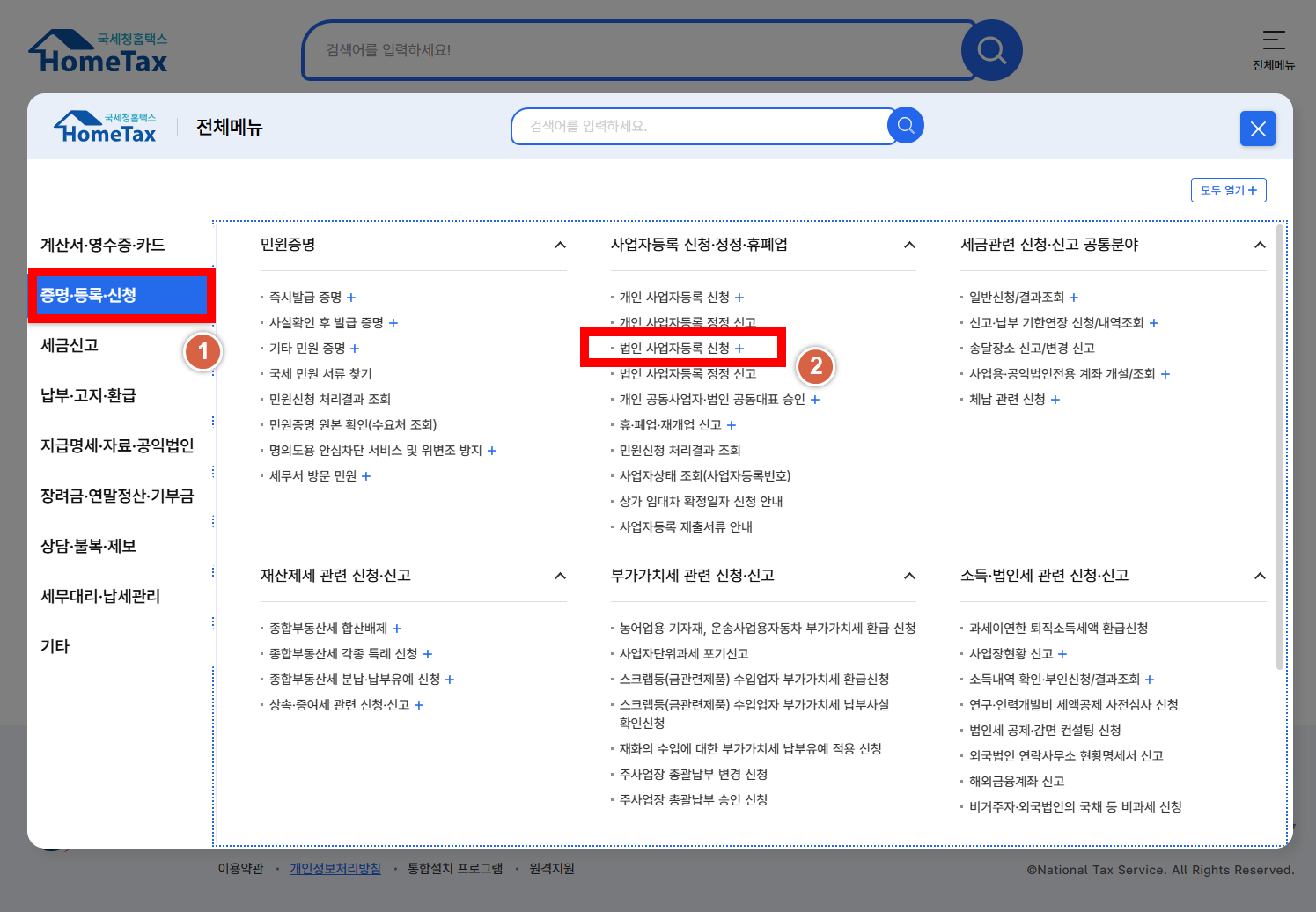Open the 개인정보처리방침 link at the bottom
Viewport: 1316px width, 912px height.
pos(335,868)
